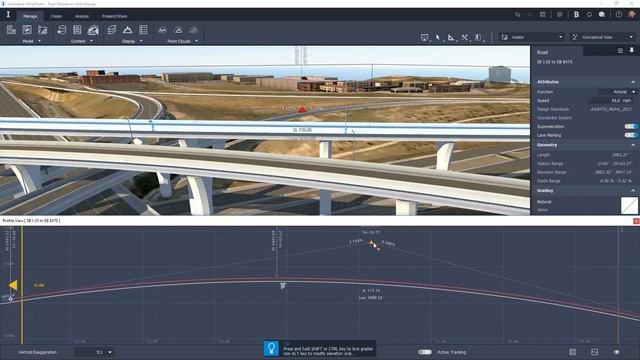
Task: Switch to the Create tab
Action: coord(56,16)
